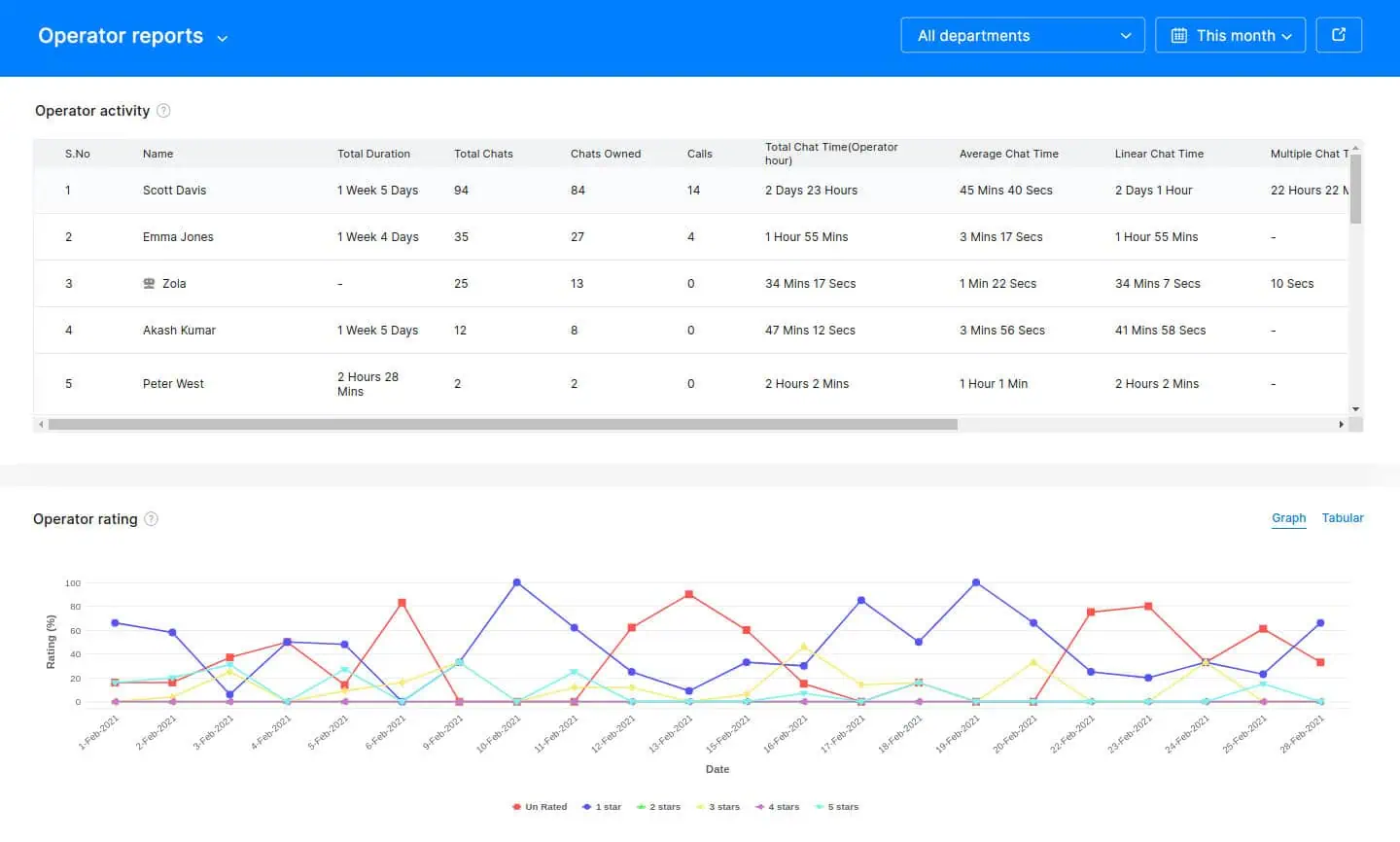Click the horizontal scrollbar thumb under table
Viewport: 1400px width, 842px height.
(x=502, y=425)
